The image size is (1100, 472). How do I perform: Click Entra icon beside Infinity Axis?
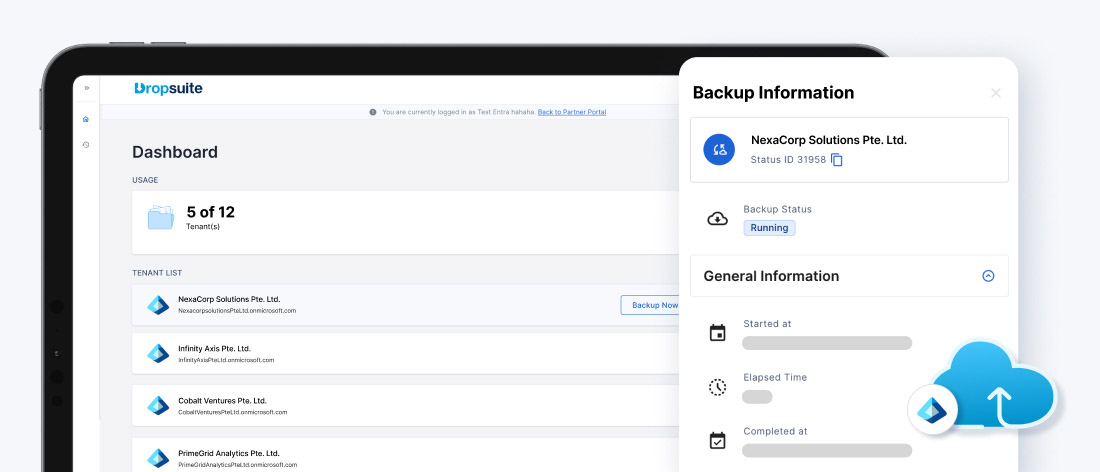click(x=158, y=353)
